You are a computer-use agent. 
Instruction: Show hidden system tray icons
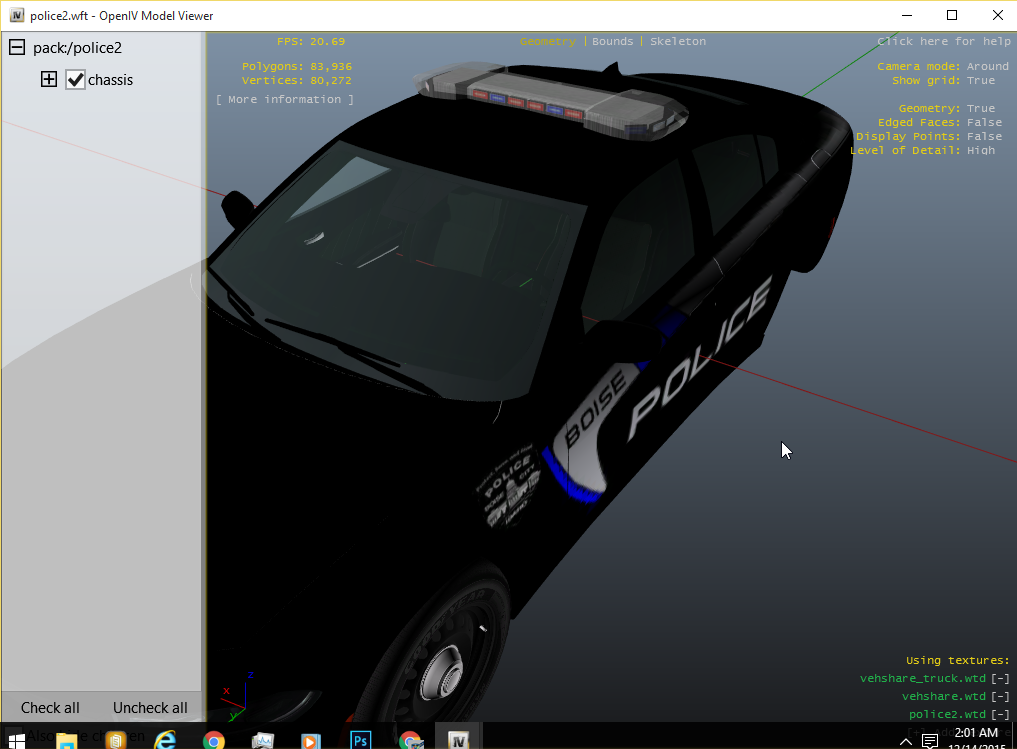point(905,741)
